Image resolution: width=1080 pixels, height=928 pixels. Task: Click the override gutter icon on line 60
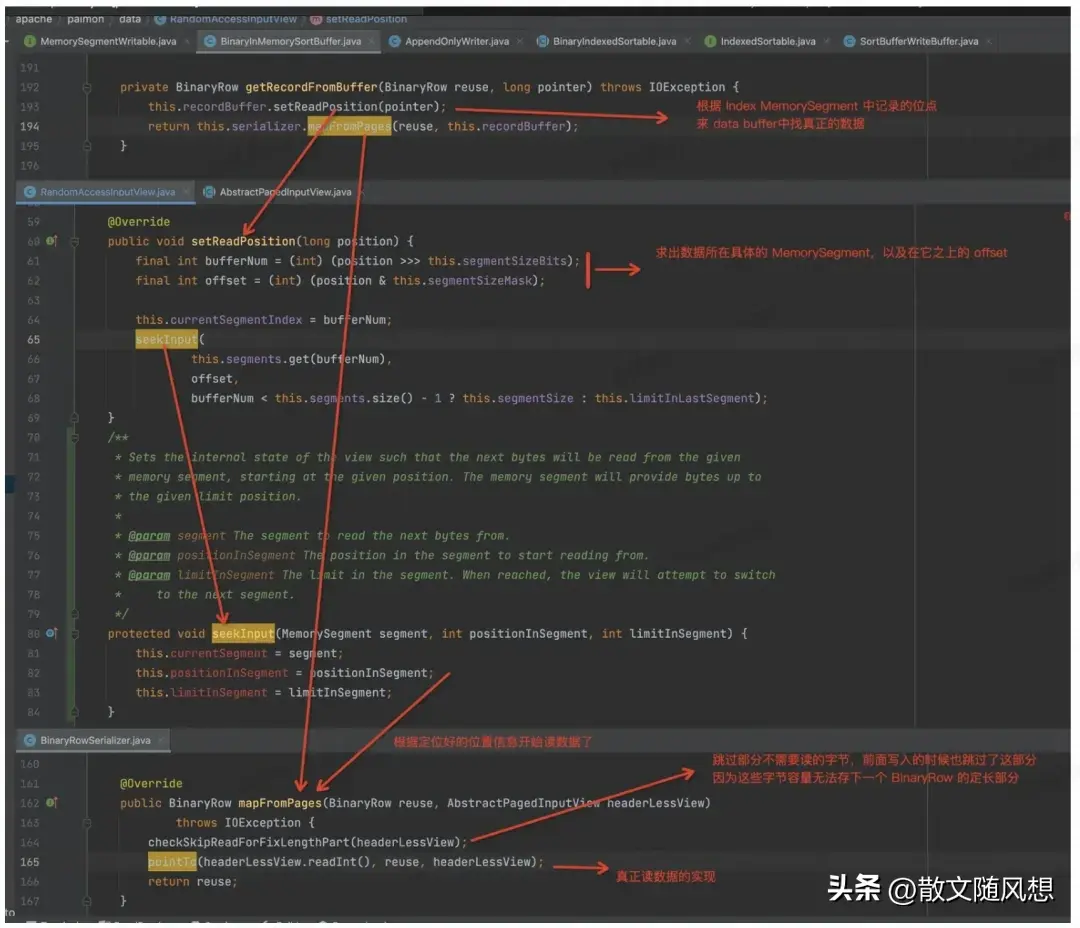pyautogui.click(x=51, y=241)
